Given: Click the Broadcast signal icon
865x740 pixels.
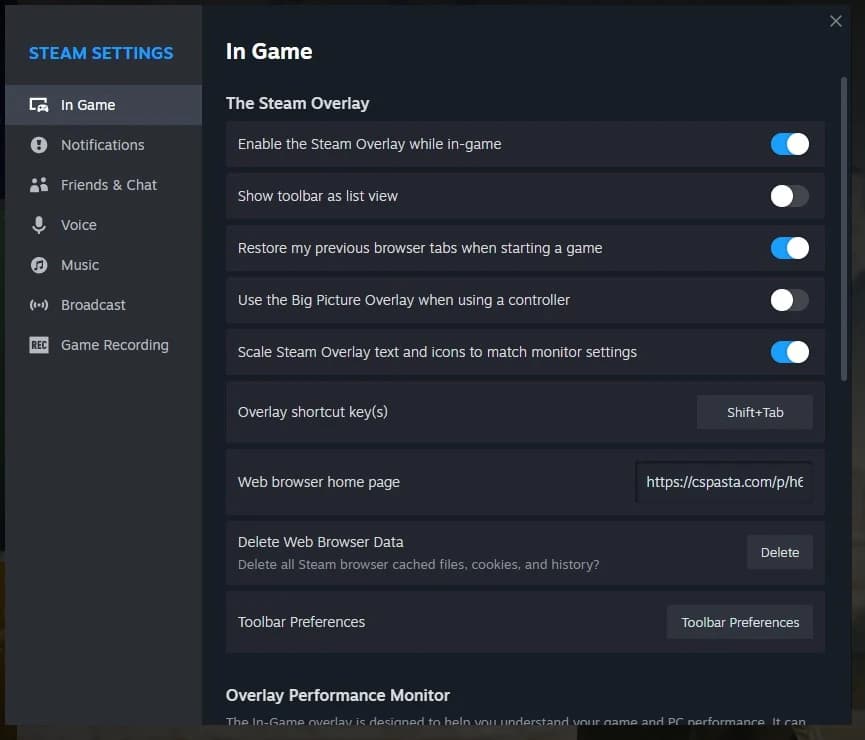Looking at the screenshot, I should click(39, 305).
